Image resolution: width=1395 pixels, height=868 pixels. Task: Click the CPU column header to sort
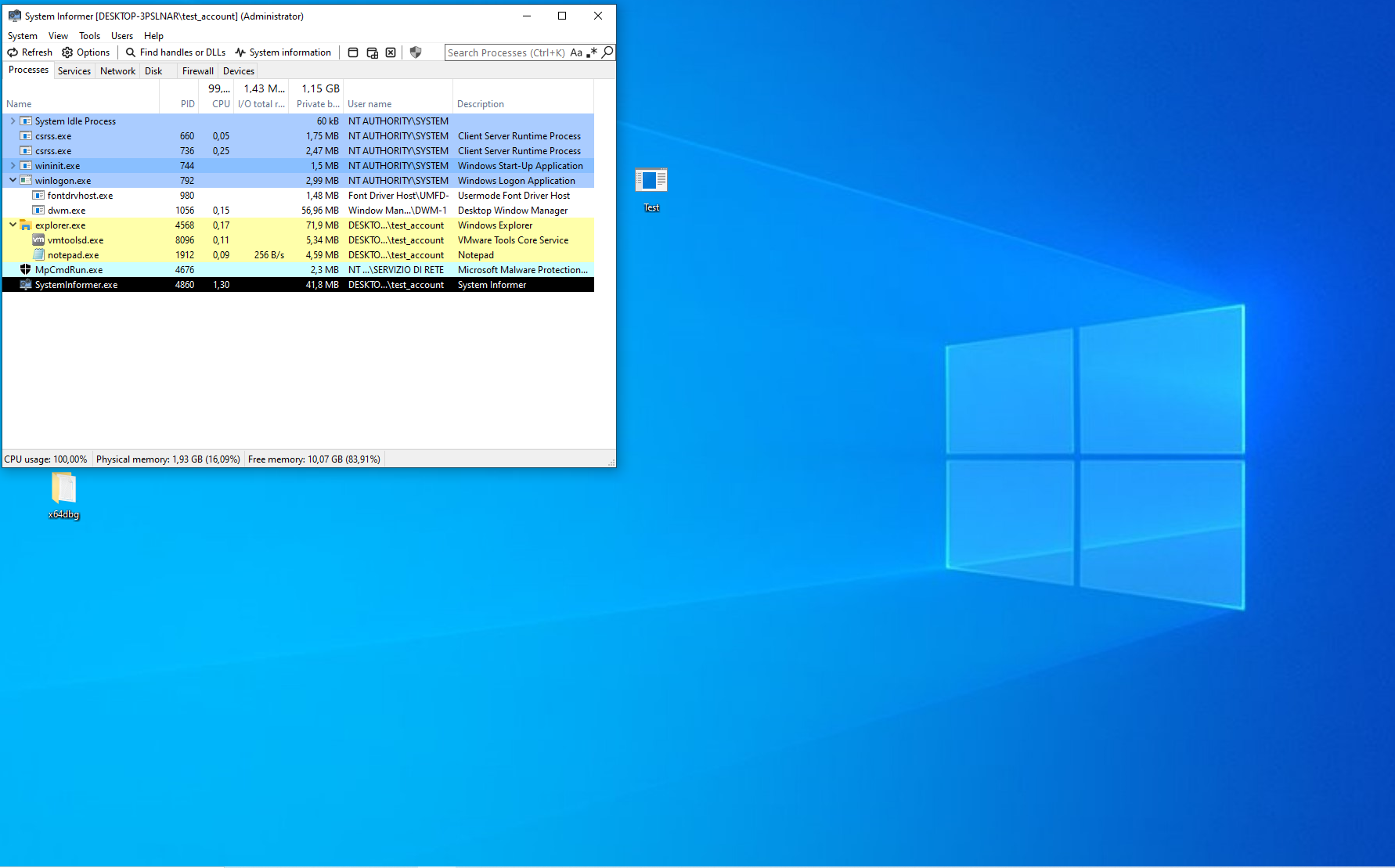pos(220,103)
